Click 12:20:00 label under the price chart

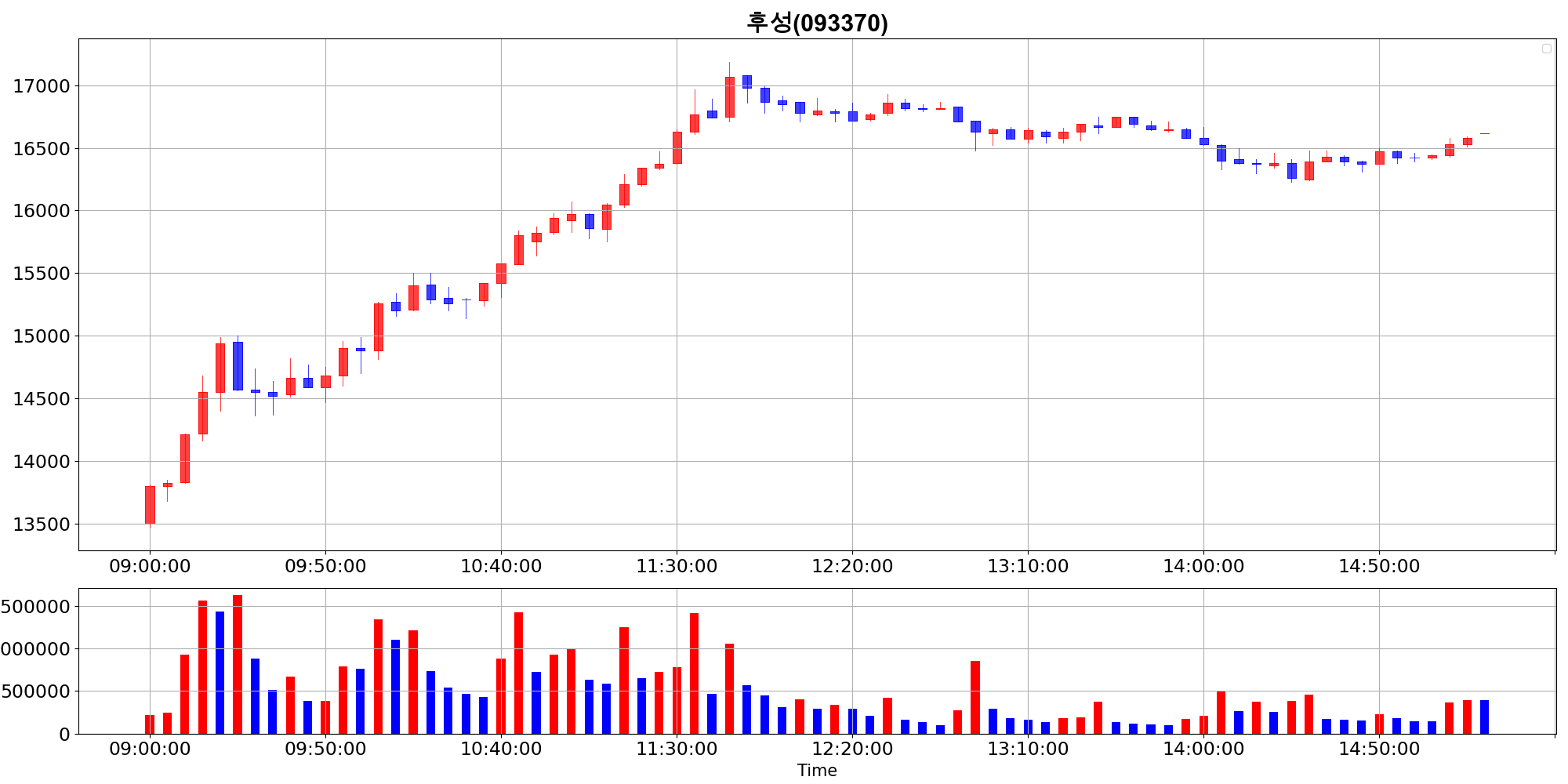852,566
